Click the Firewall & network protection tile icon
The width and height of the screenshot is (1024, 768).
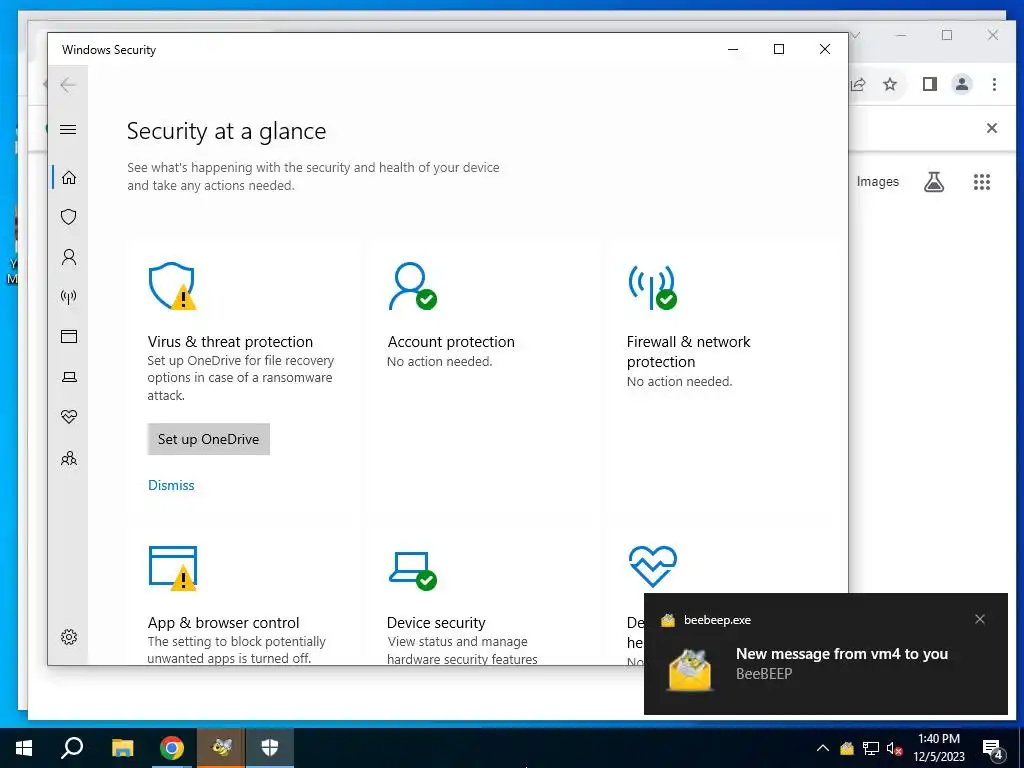(x=652, y=287)
